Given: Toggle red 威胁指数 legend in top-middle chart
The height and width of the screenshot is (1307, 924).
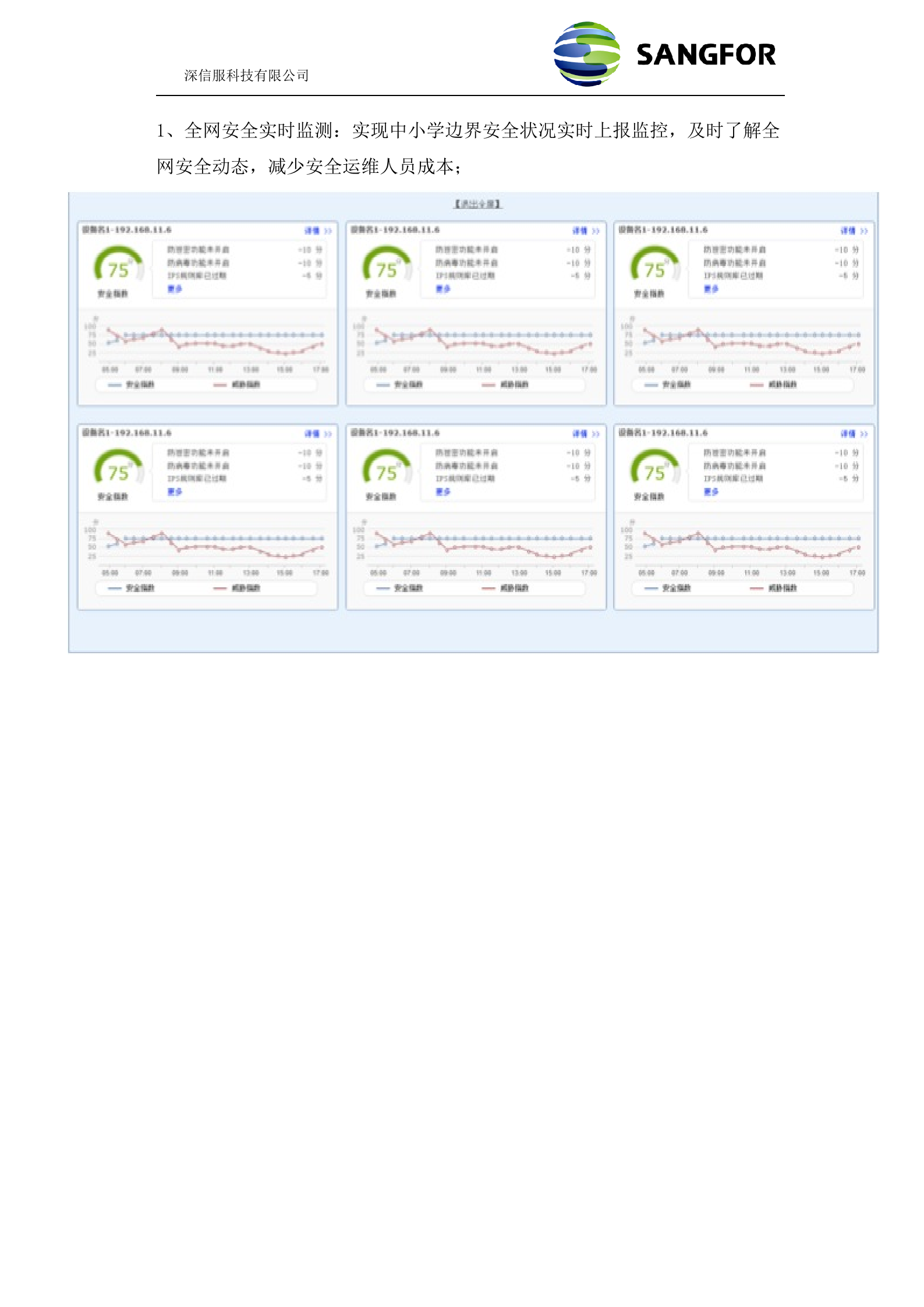Looking at the screenshot, I should click(x=505, y=385).
